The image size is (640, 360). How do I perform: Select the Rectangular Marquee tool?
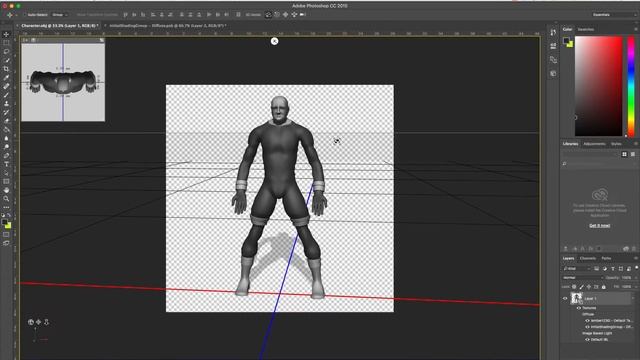[6, 43]
